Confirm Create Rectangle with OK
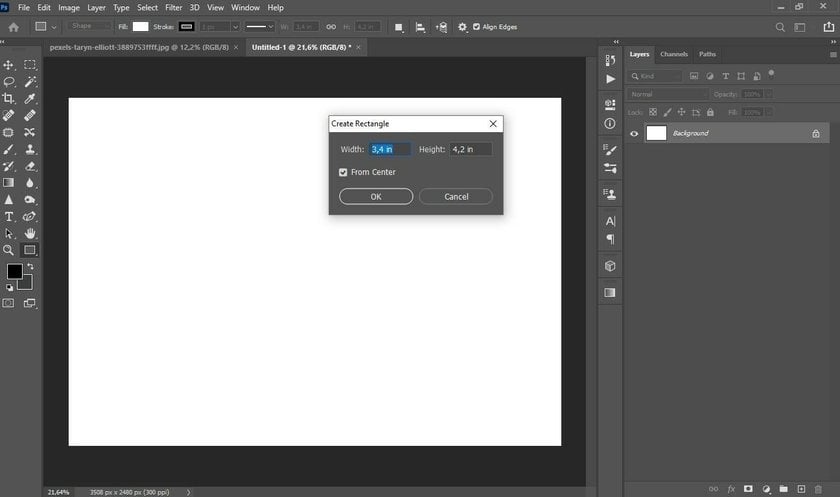This screenshot has width=840, height=497. 376,197
